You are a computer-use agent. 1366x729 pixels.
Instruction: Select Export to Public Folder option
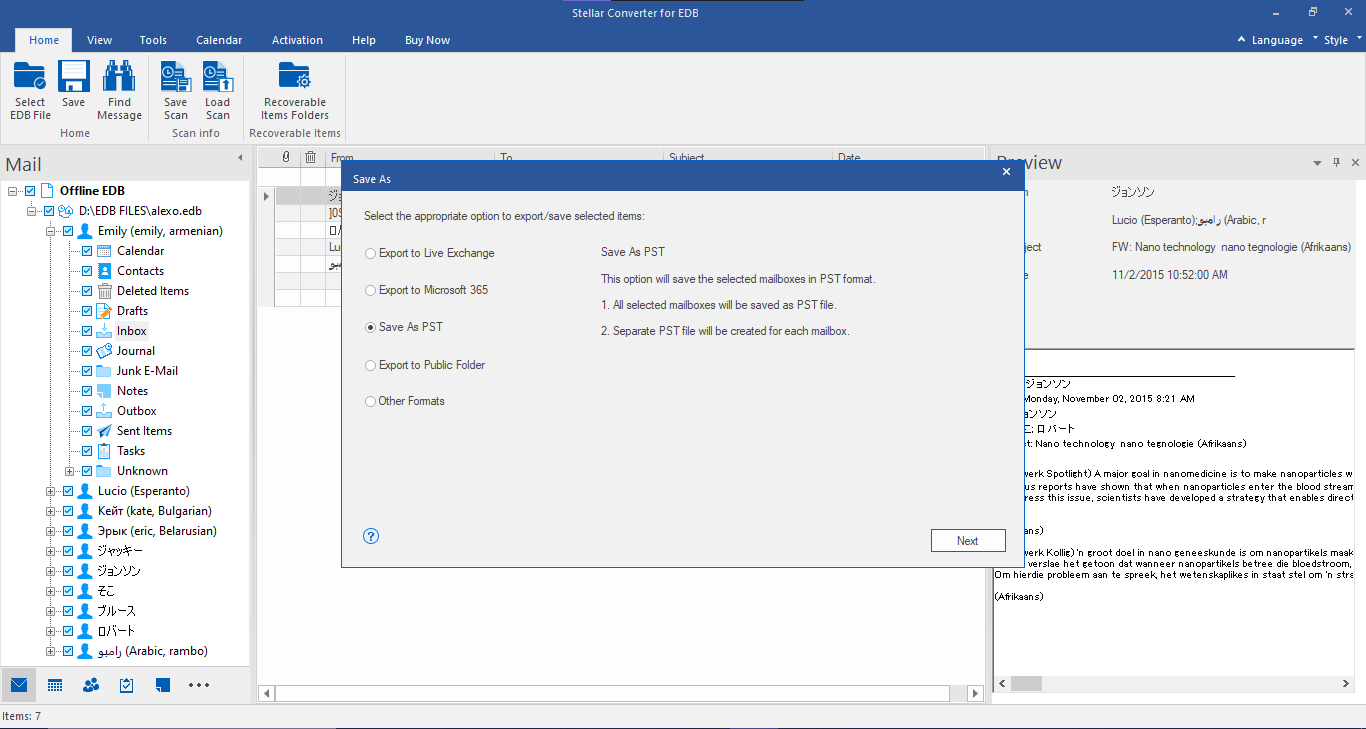[425, 365]
